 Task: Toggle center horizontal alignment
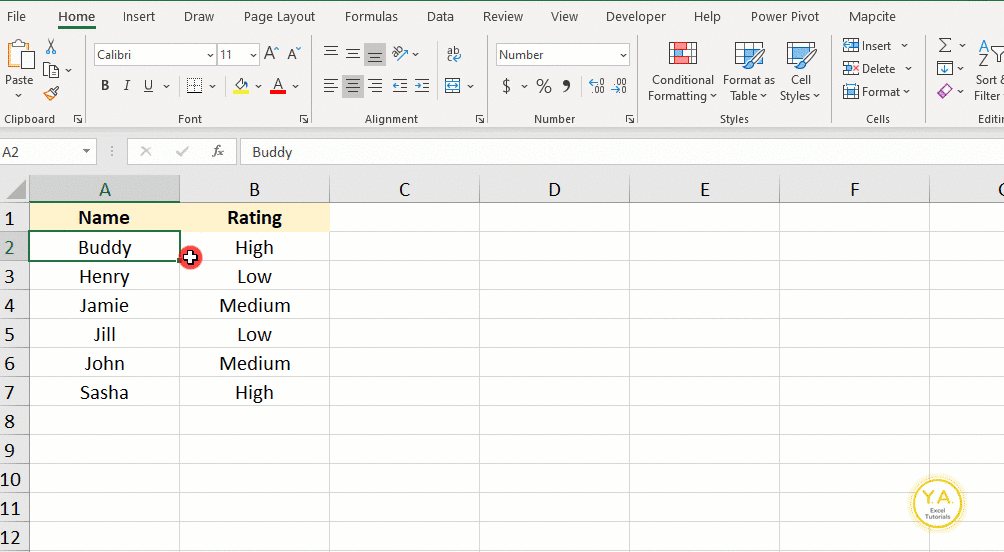tap(352, 86)
